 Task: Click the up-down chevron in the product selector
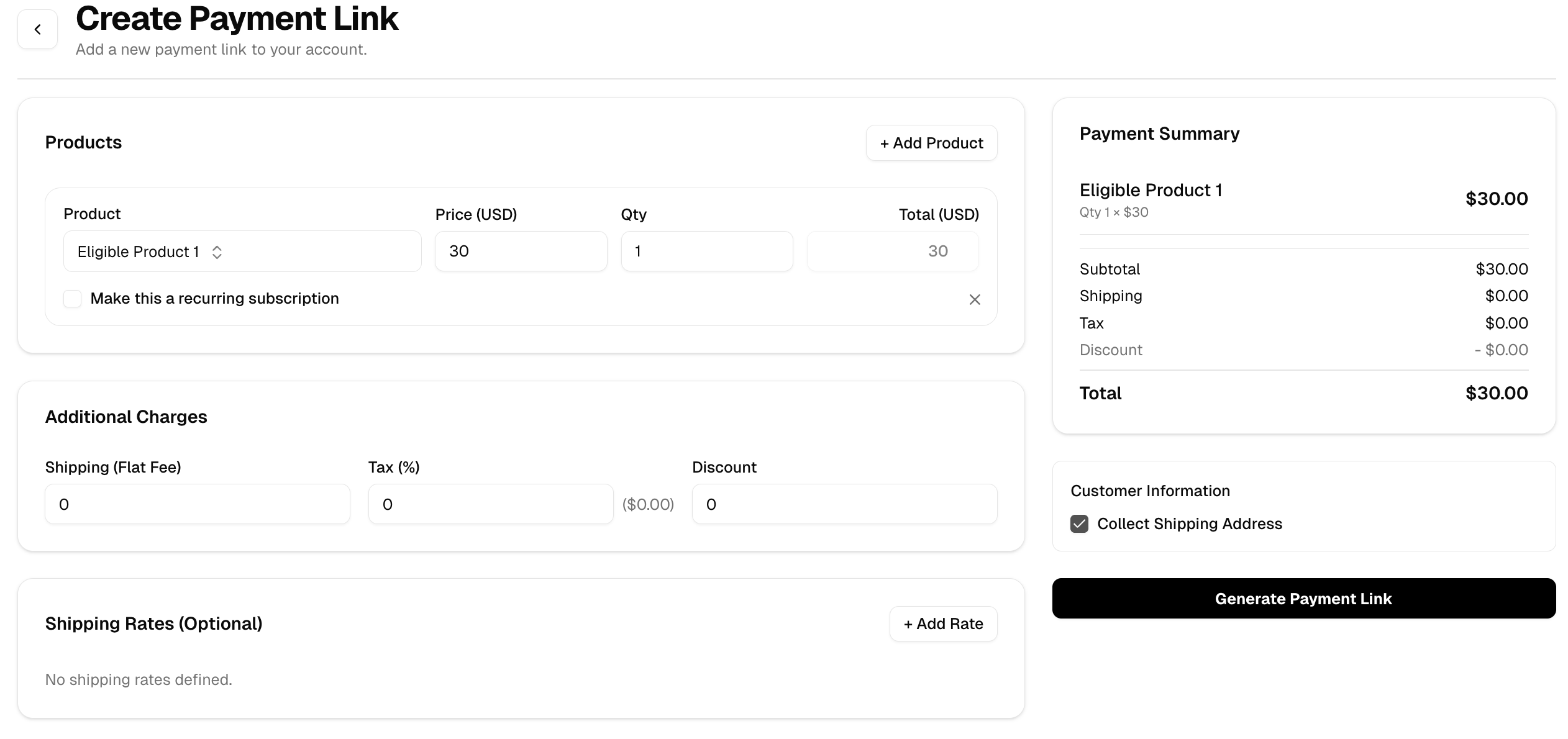coord(217,252)
